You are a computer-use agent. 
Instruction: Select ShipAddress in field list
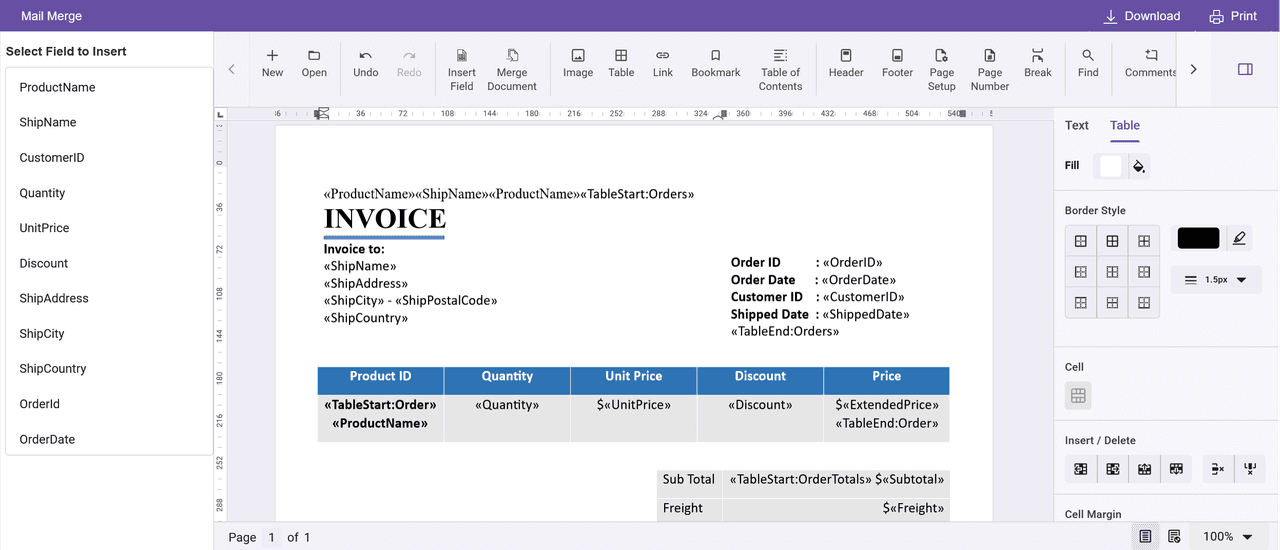(109, 298)
